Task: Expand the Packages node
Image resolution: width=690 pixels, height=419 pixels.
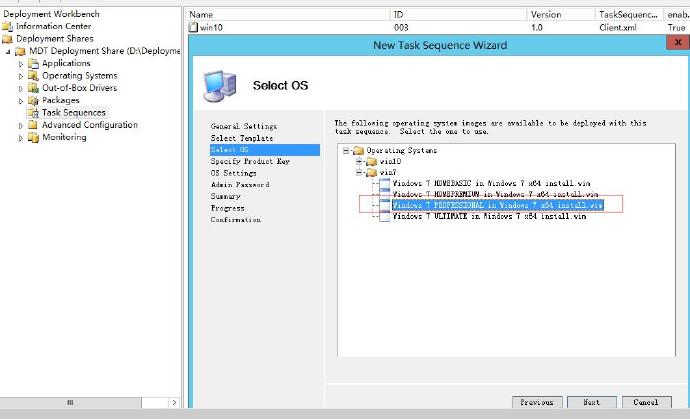Action: tap(21, 101)
